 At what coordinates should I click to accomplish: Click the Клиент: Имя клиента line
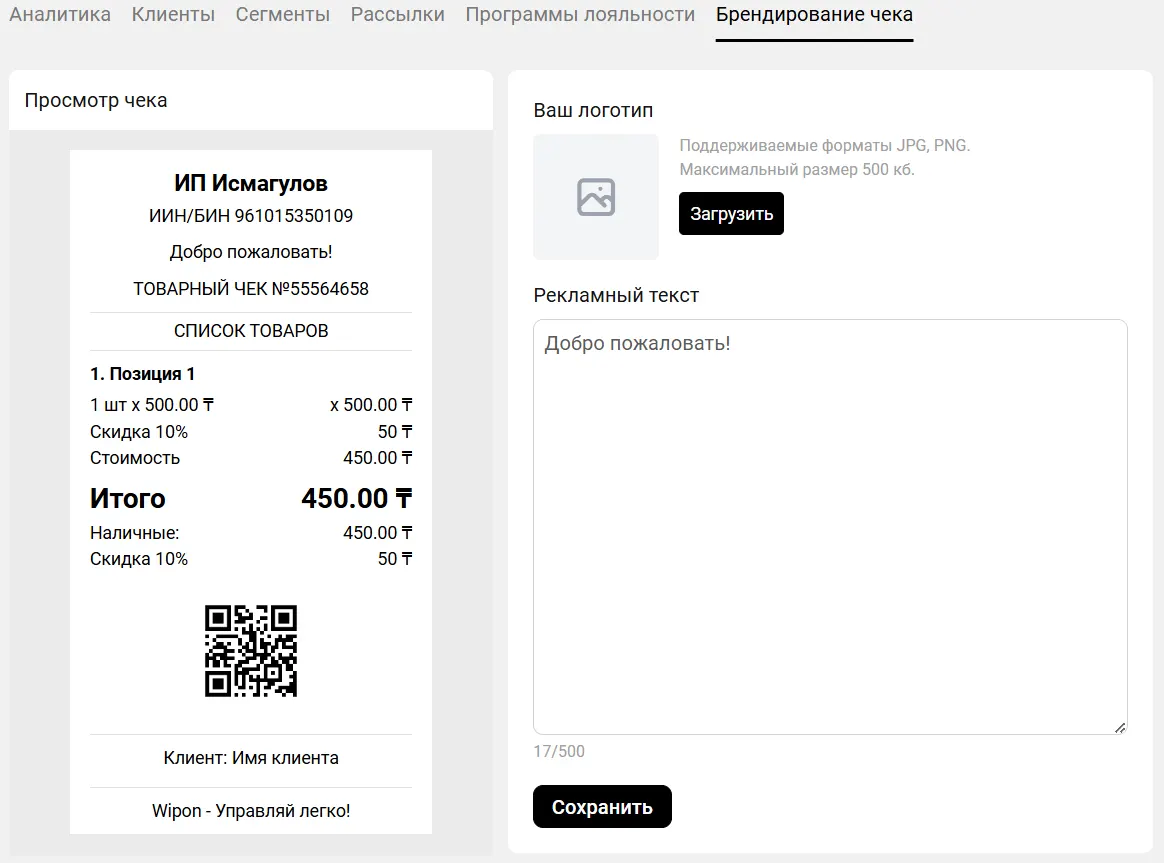(251, 758)
